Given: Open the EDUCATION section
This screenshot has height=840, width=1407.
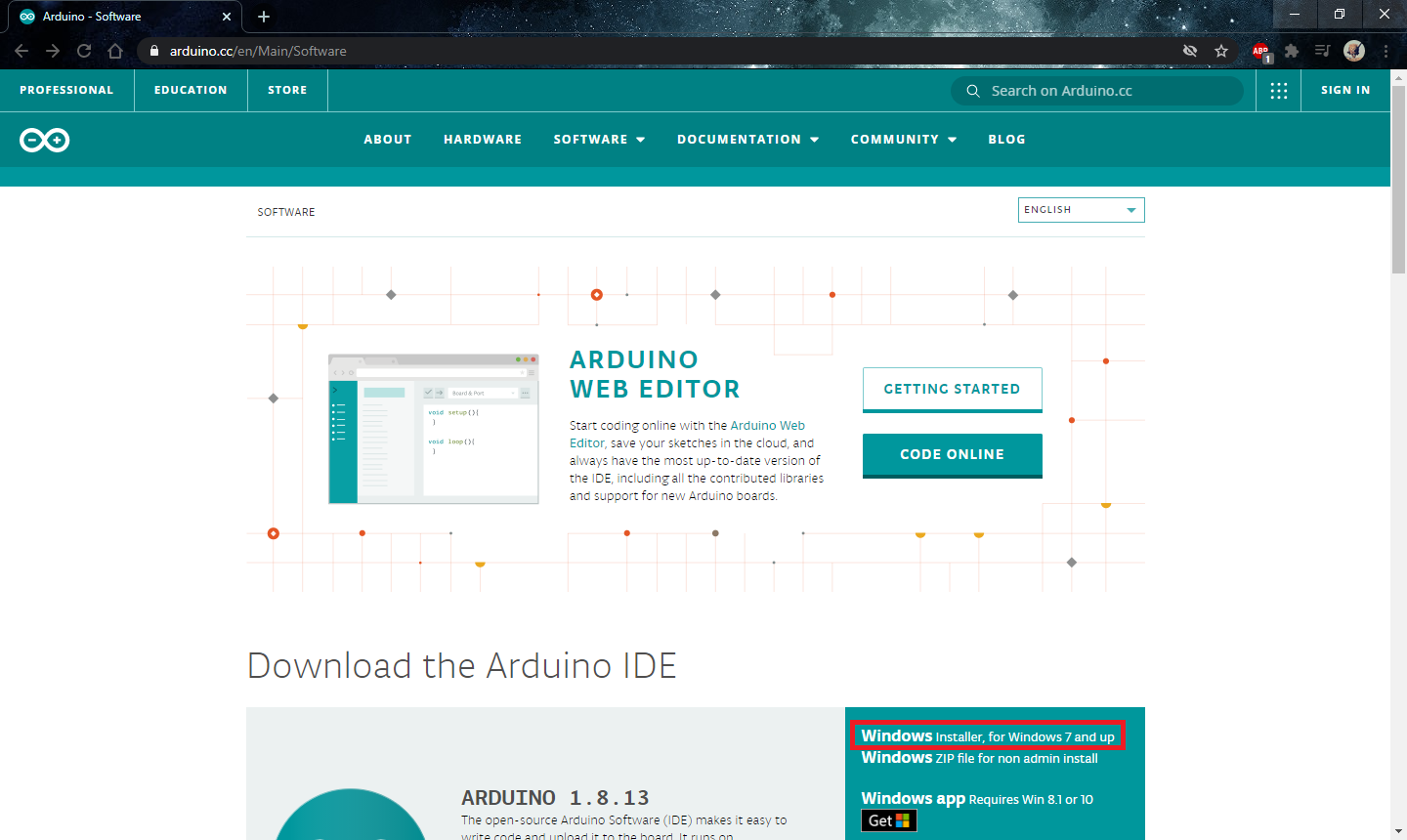Looking at the screenshot, I should click(191, 90).
